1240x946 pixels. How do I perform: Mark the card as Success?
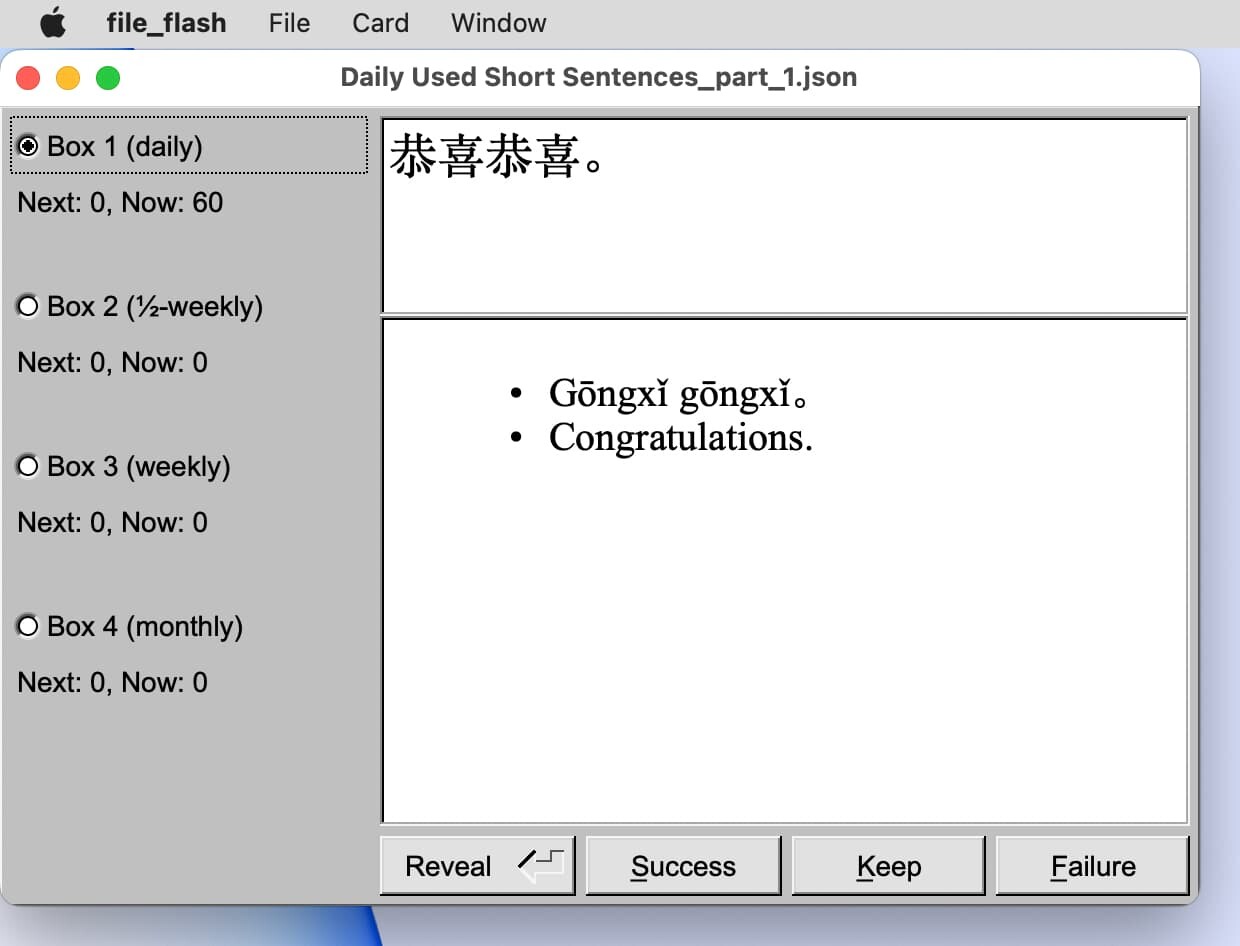pyautogui.click(x=683, y=866)
